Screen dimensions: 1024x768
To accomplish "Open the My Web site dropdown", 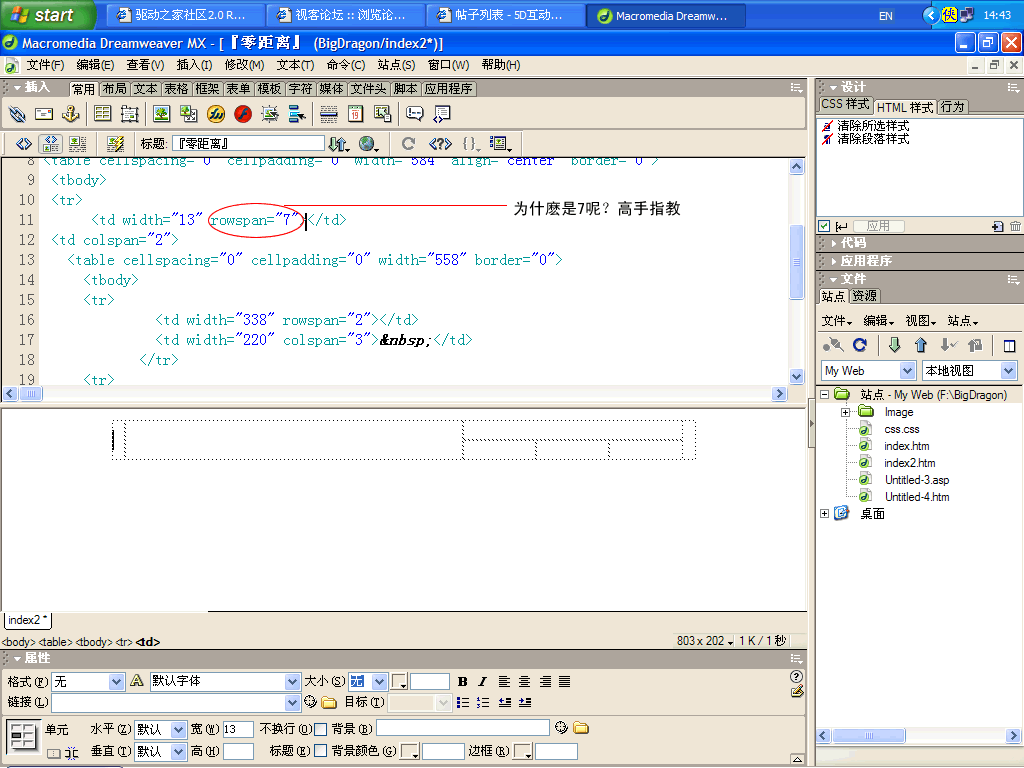I will tap(868, 371).
